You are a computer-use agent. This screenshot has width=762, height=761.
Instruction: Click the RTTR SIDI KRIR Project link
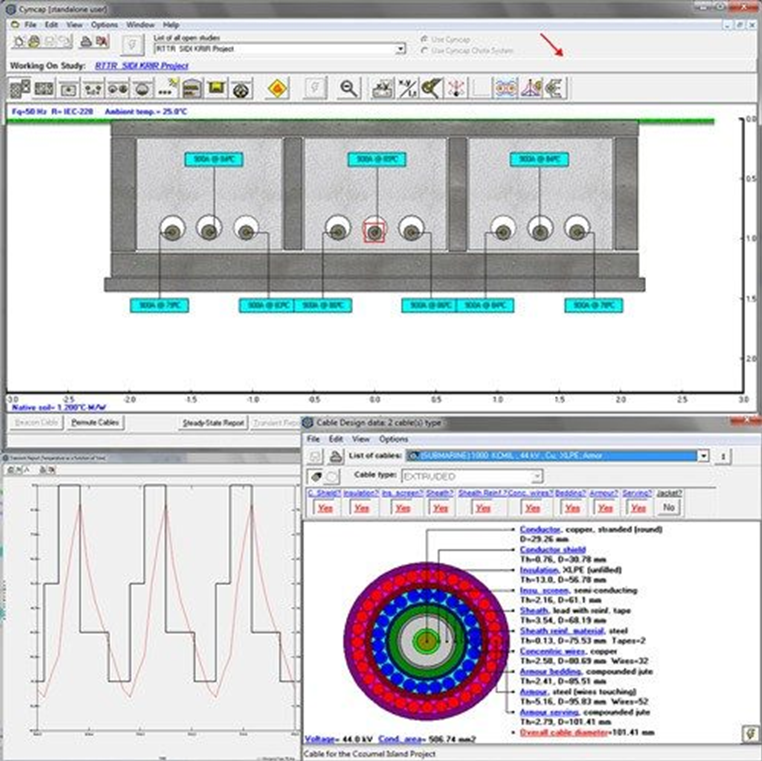(x=141, y=65)
